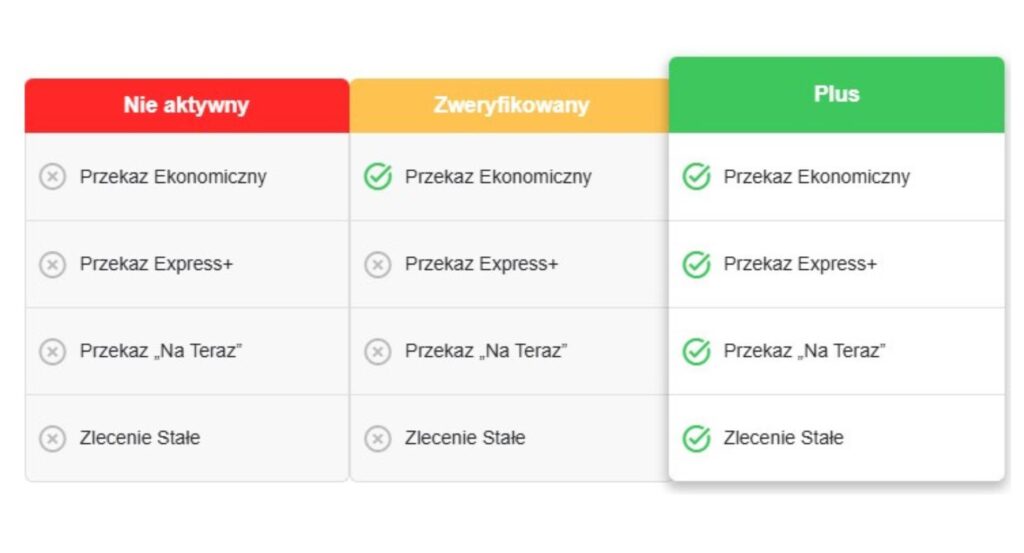Click Przekaz Ekonomiczny text in Plus column
1024x553 pixels.
(816, 177)
